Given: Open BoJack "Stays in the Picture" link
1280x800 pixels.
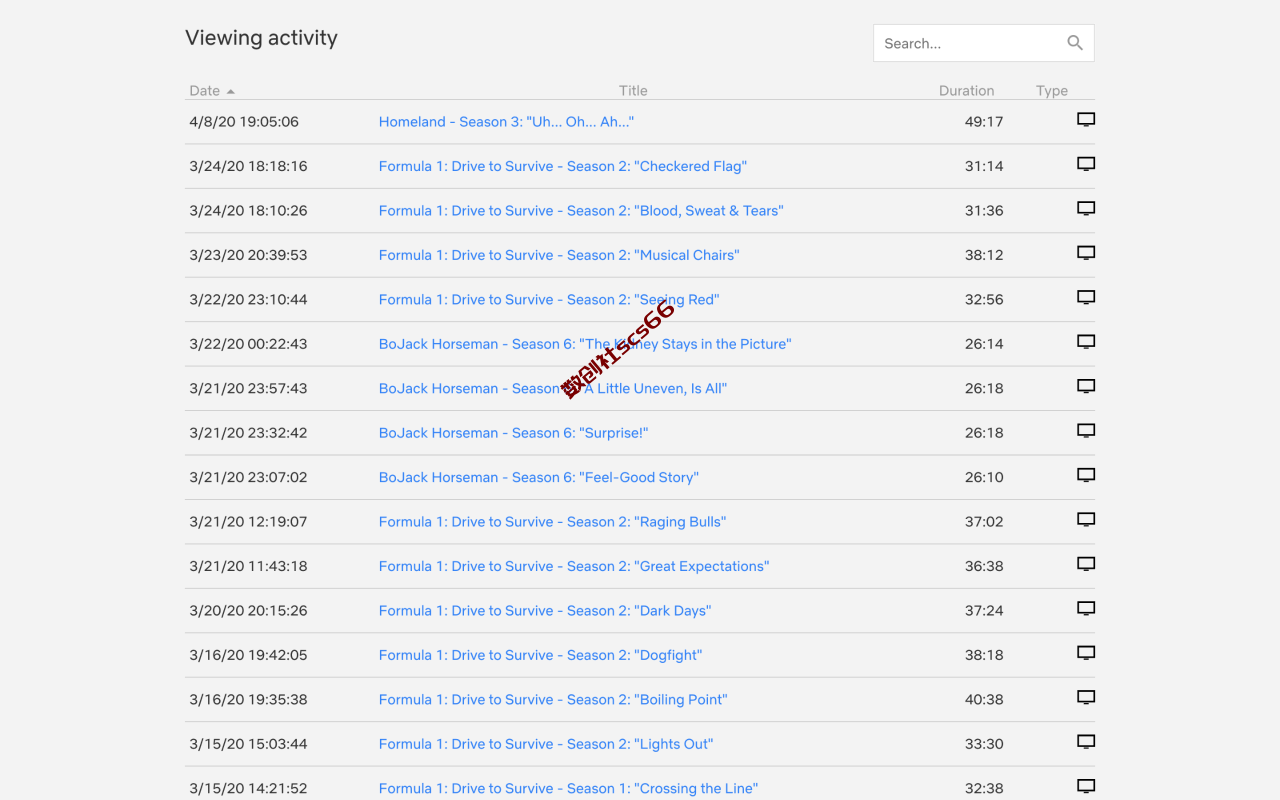Looking at the screenshot, I should point(585,344).
